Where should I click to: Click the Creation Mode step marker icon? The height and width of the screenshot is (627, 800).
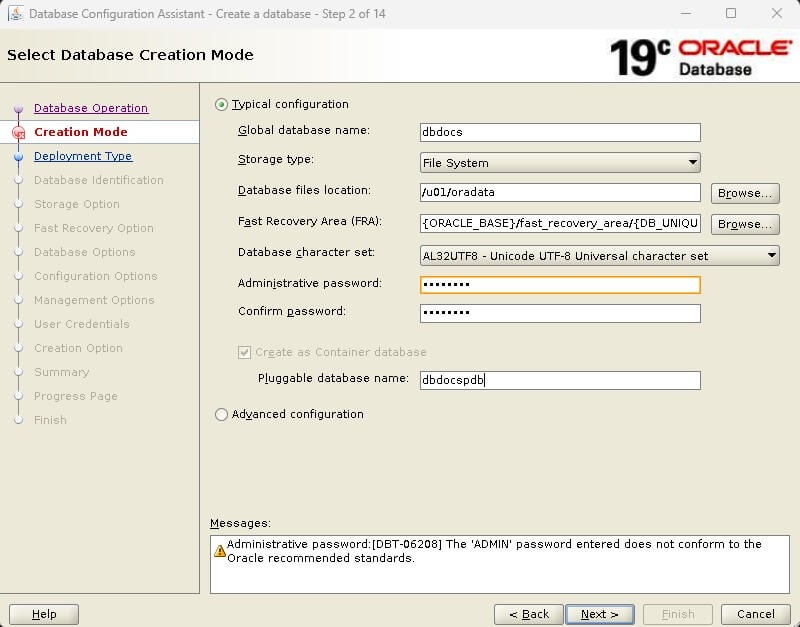click(19, 133)
